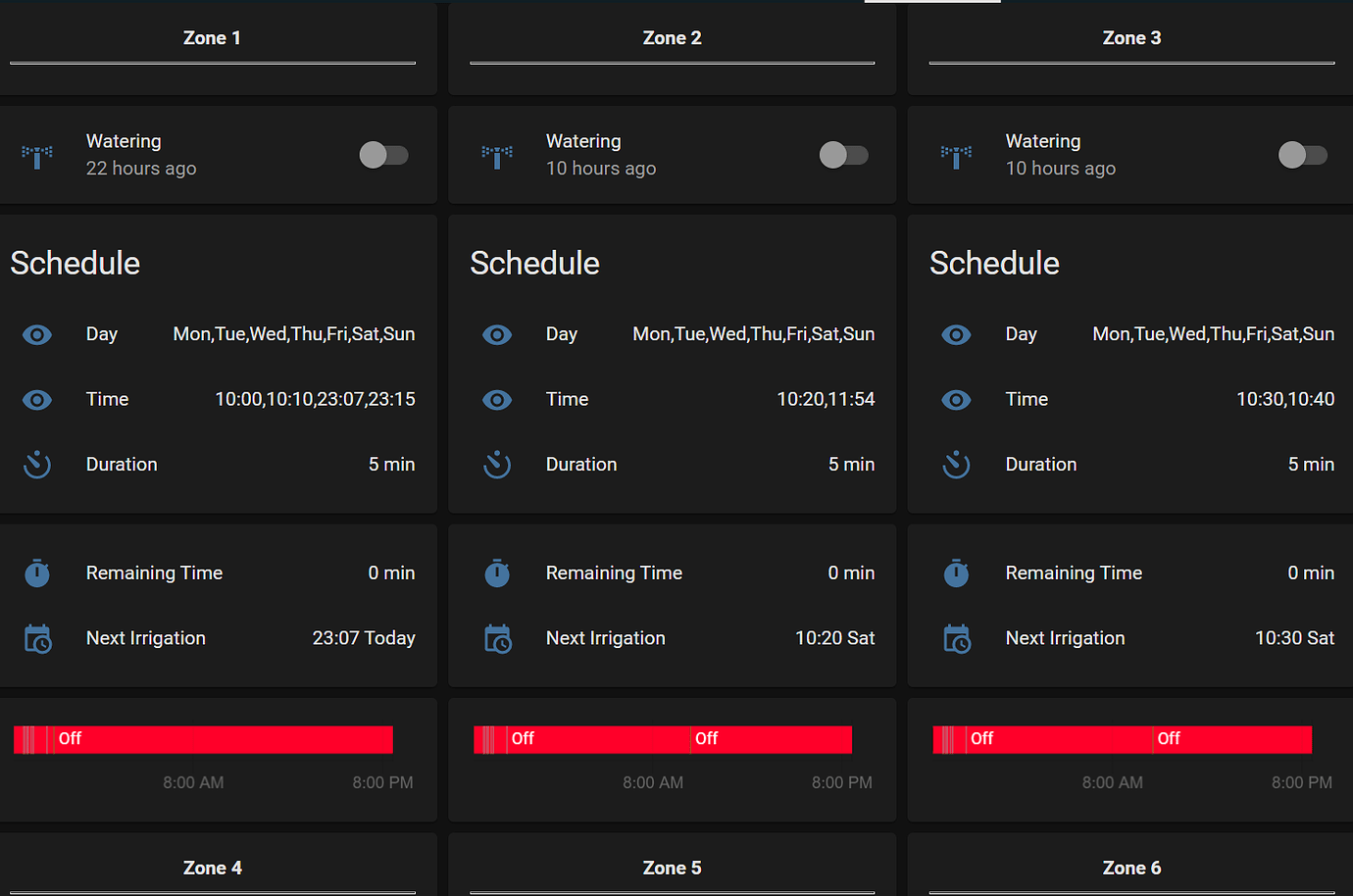The image size is (1353, 896).
Task: Click the Zone 1 sprinkler icon
Action: (37, 156)
